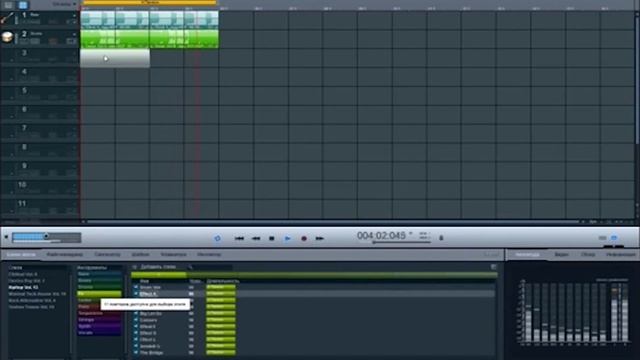Click the small settings icon right of timecode
This screenshot has height=360, width=640.
tap(424, 236)
